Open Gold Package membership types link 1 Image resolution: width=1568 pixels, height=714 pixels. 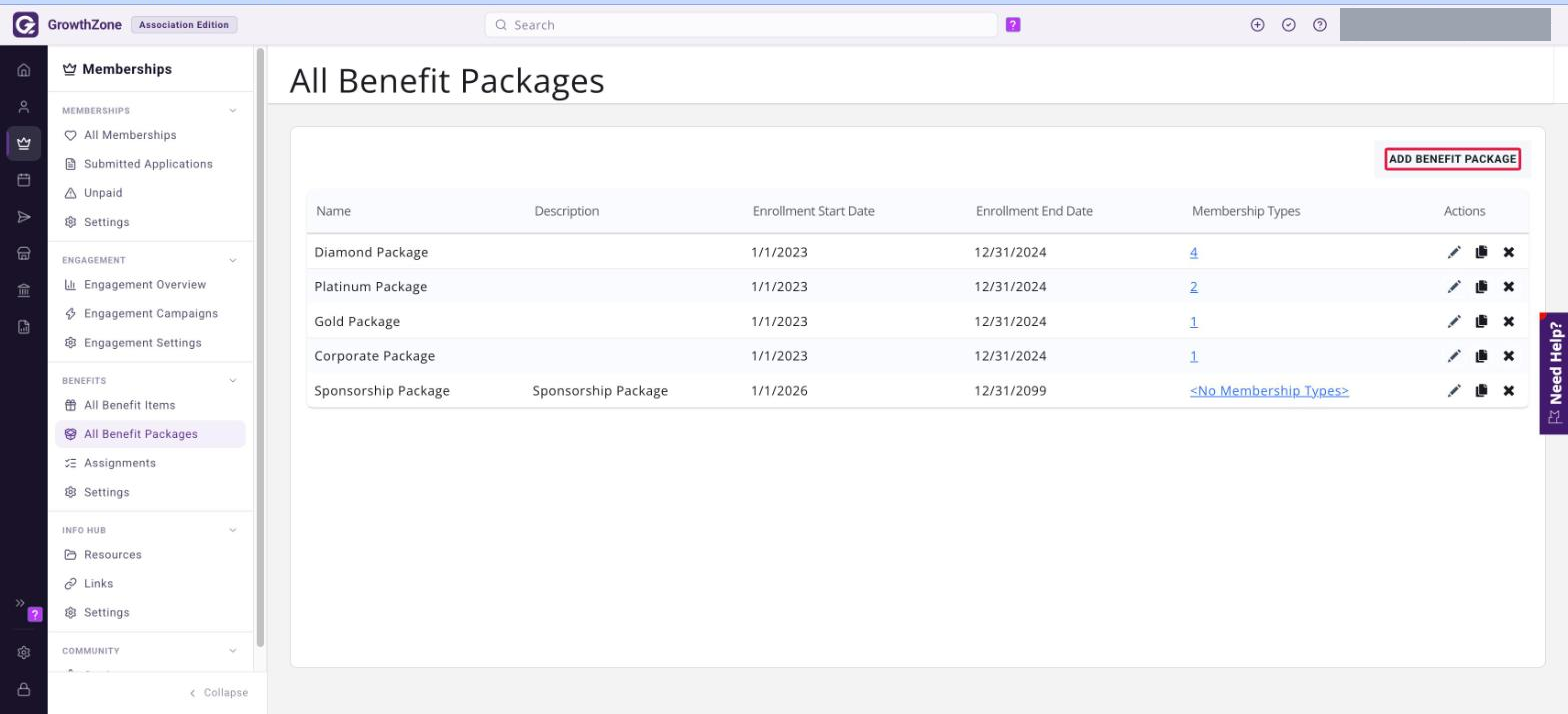pos(1194,321)
